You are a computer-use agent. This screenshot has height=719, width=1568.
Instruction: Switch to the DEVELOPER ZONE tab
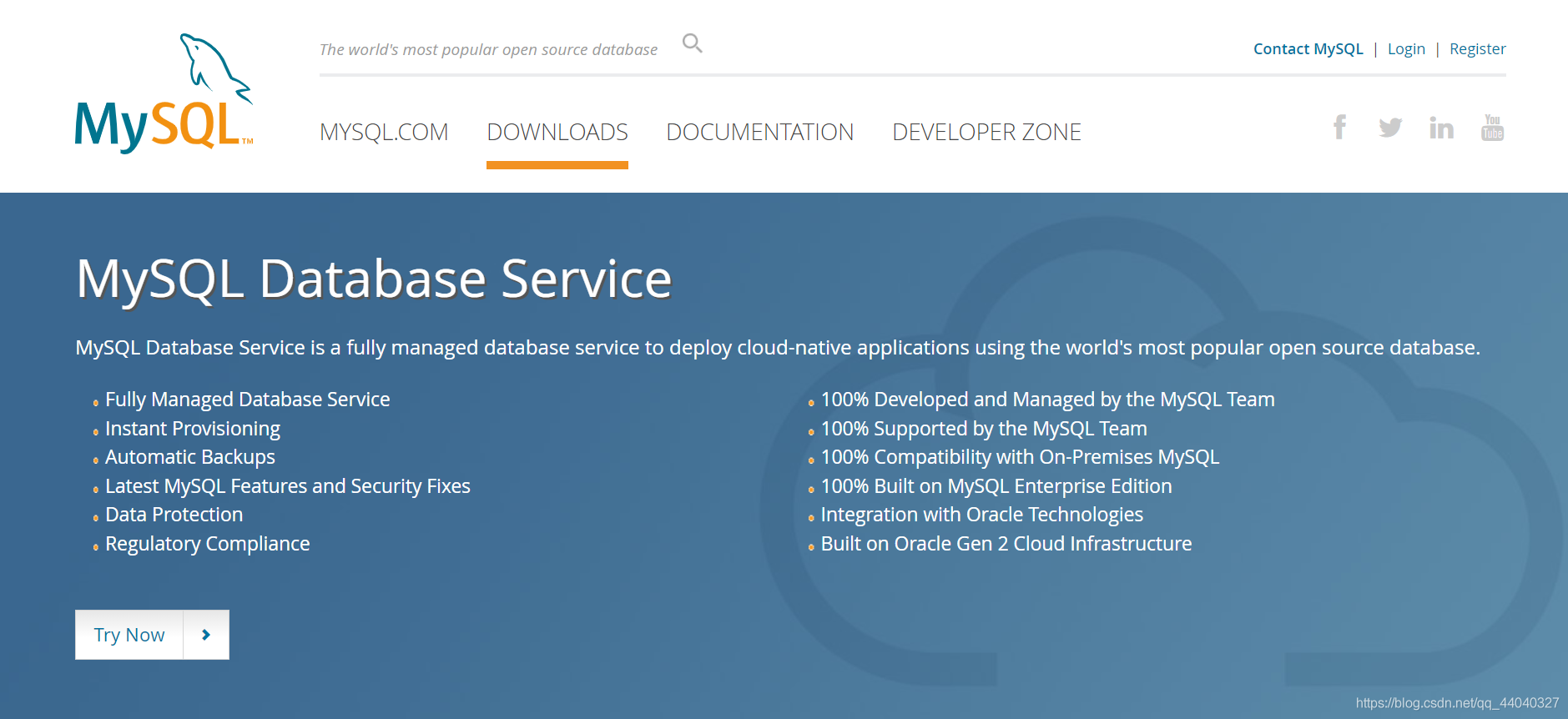click(x=986, y=132)
